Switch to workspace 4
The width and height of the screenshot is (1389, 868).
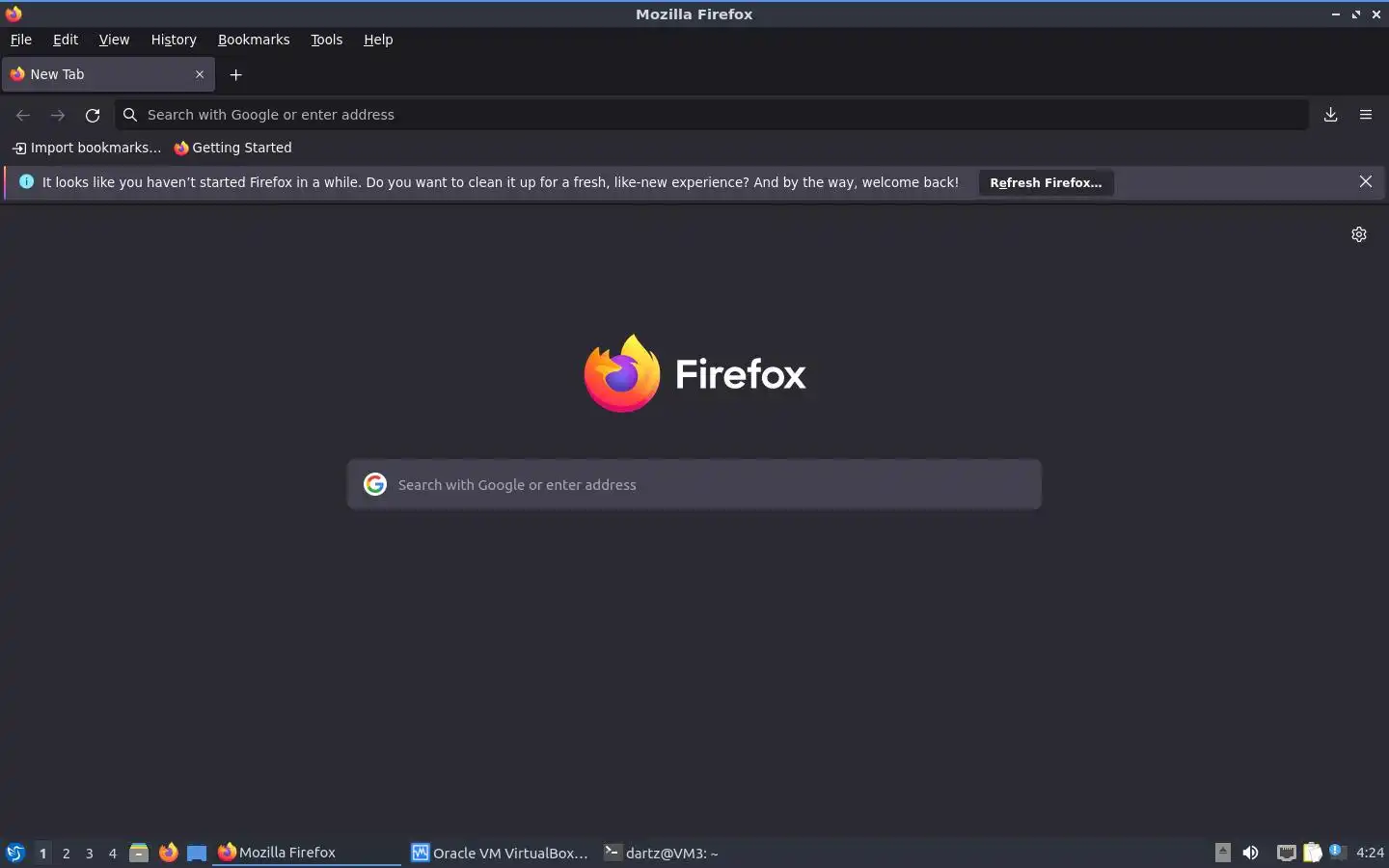(112, 853)
